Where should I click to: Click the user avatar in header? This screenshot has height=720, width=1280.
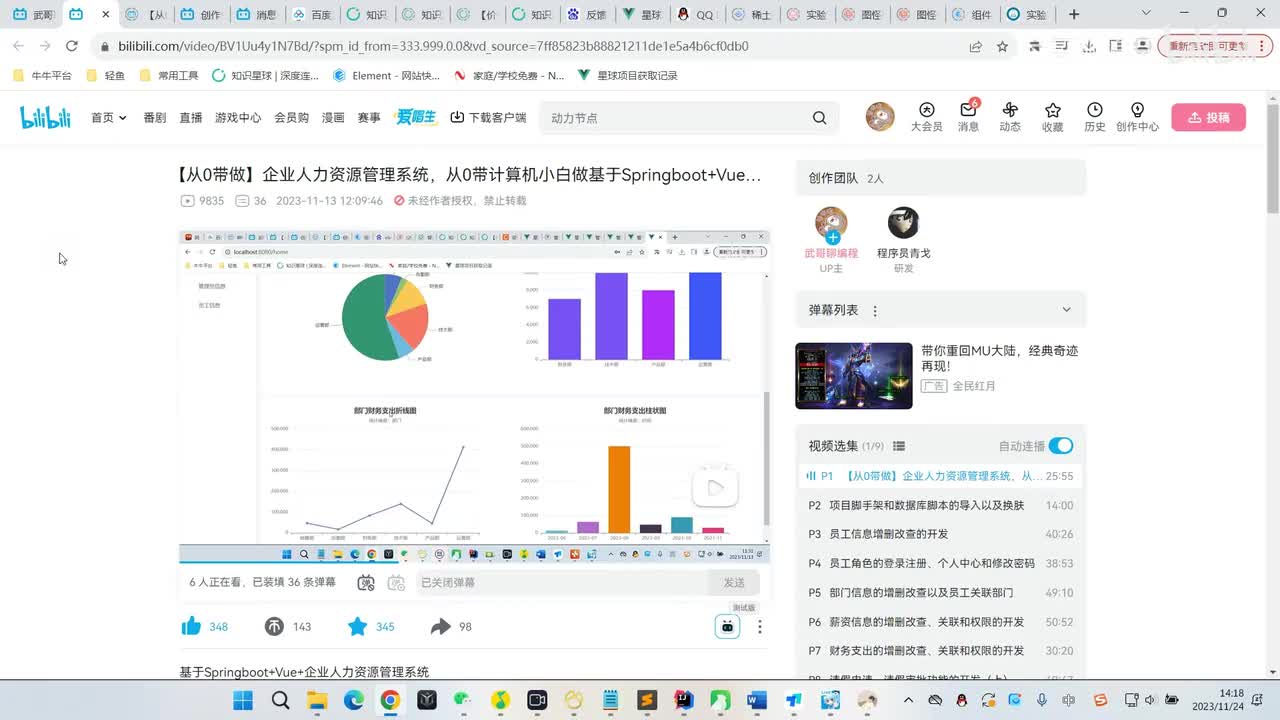(x=880, y=117)
